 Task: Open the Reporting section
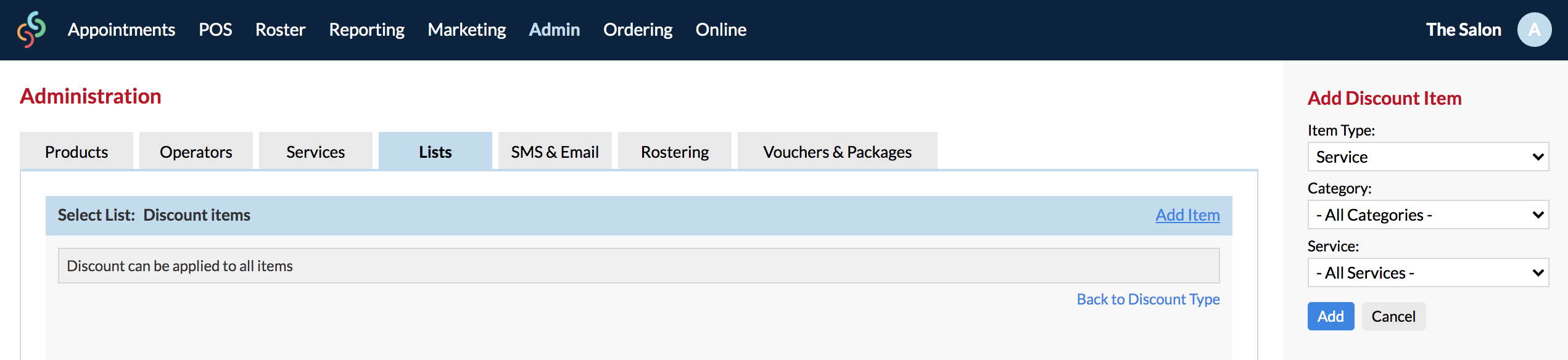367,30
